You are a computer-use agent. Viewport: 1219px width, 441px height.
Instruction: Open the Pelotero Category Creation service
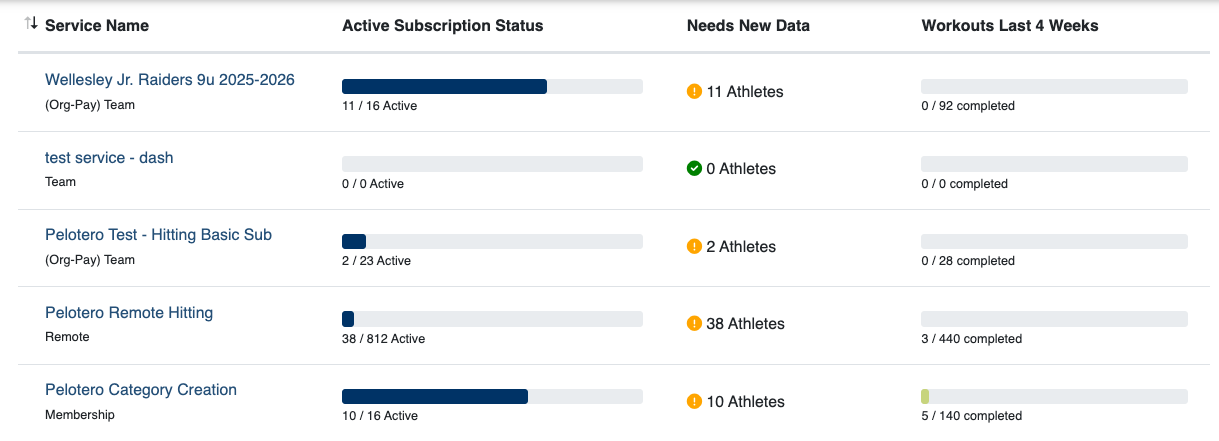click(141, 390)
